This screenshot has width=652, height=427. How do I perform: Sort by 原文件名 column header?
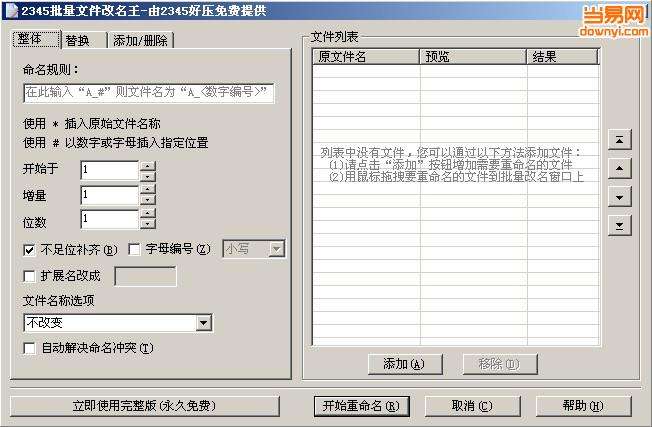pyautogui.click(x=366, y=57)
